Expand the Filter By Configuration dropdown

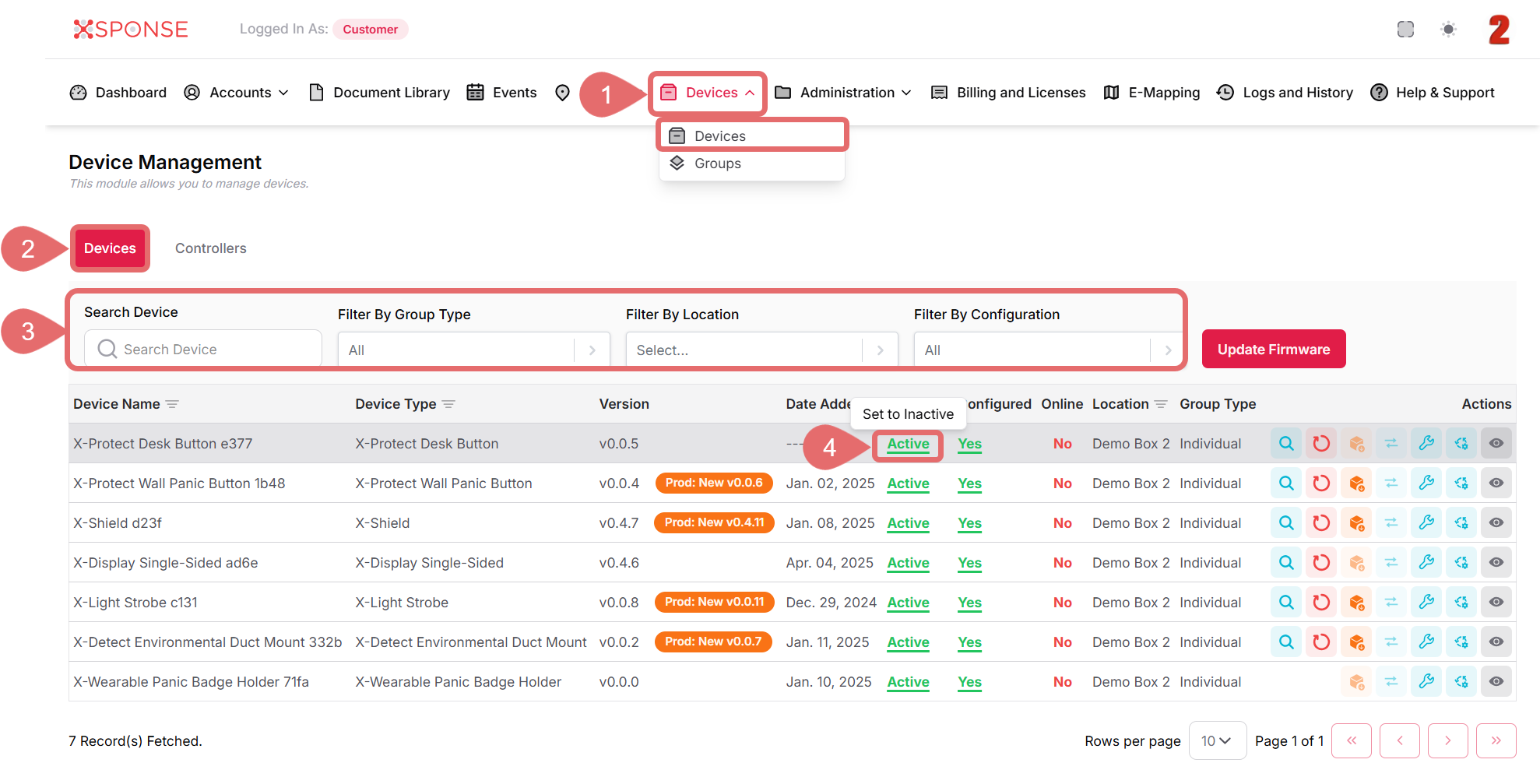(x=1048, y=350)
